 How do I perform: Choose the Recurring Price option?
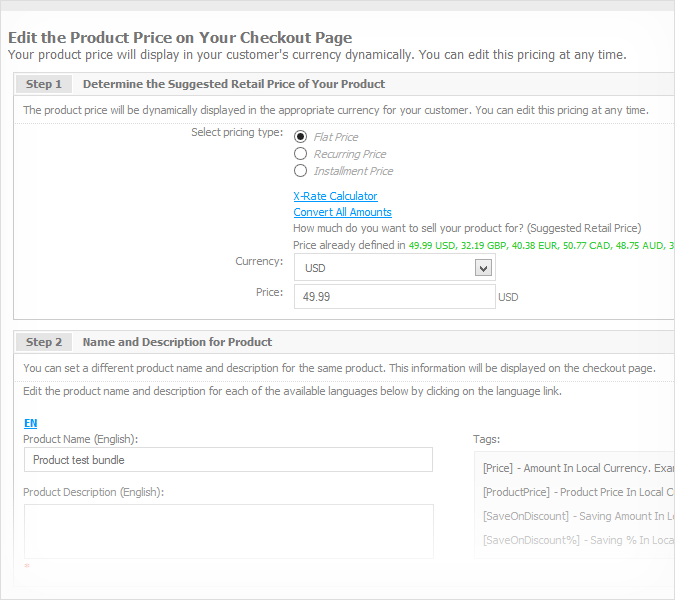pos(300,154)
